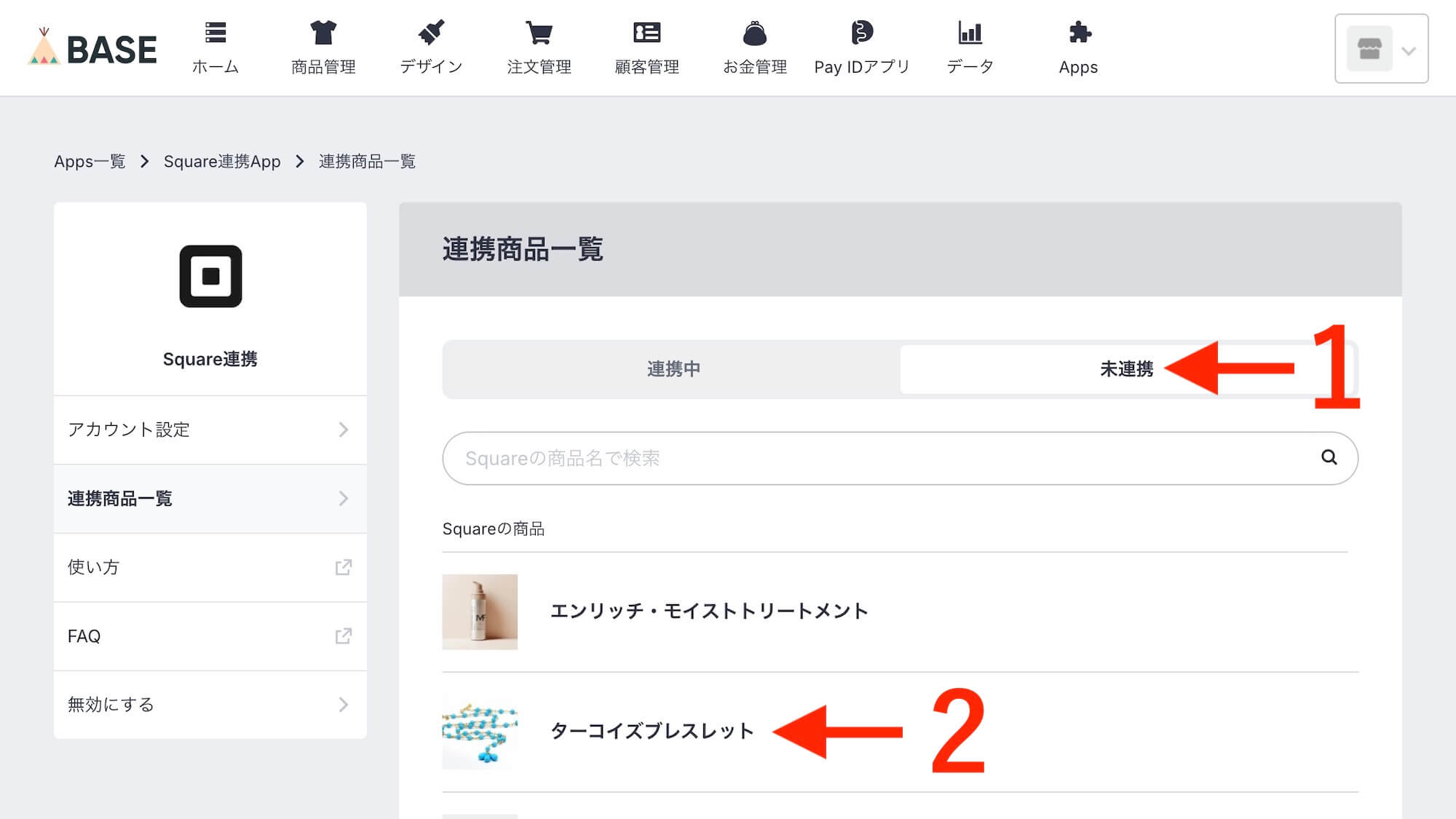The height and width of the screenshot is (819, 1456).
Task: Open アカウント設定 sidebar item
Action: pos(210,430)
